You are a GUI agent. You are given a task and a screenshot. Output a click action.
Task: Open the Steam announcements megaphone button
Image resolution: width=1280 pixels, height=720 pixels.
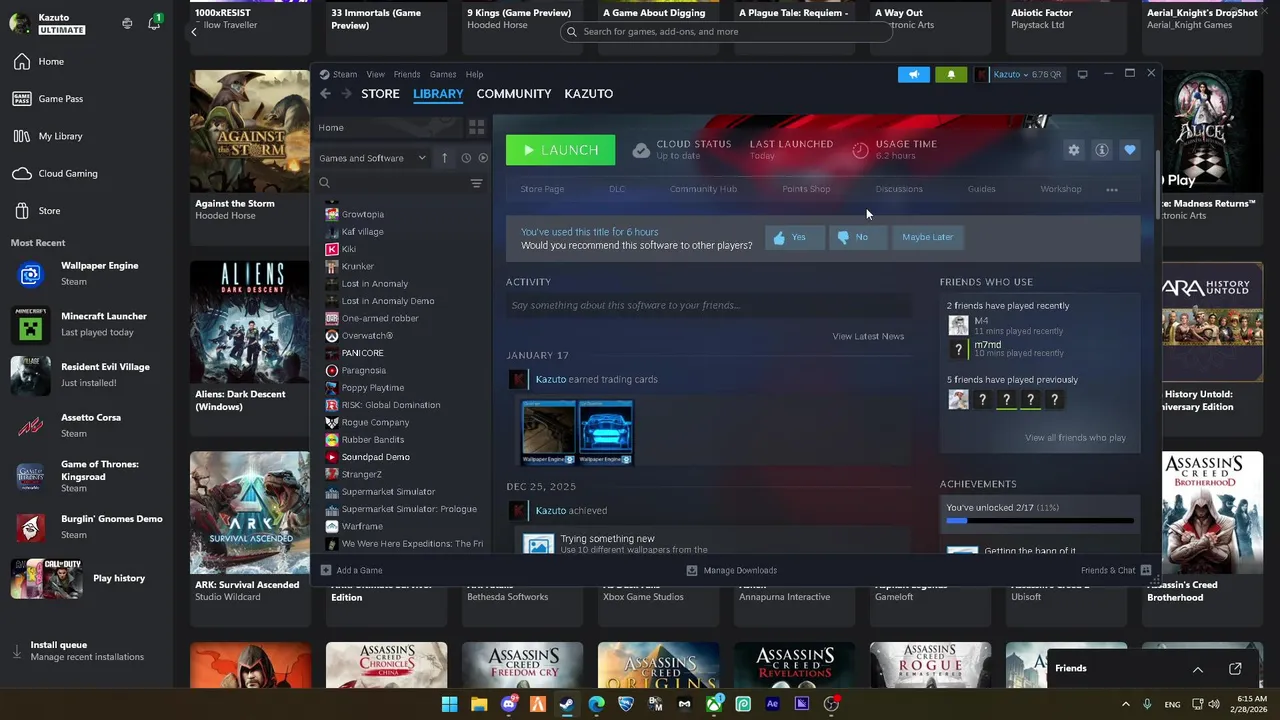(x=913, y=74)
